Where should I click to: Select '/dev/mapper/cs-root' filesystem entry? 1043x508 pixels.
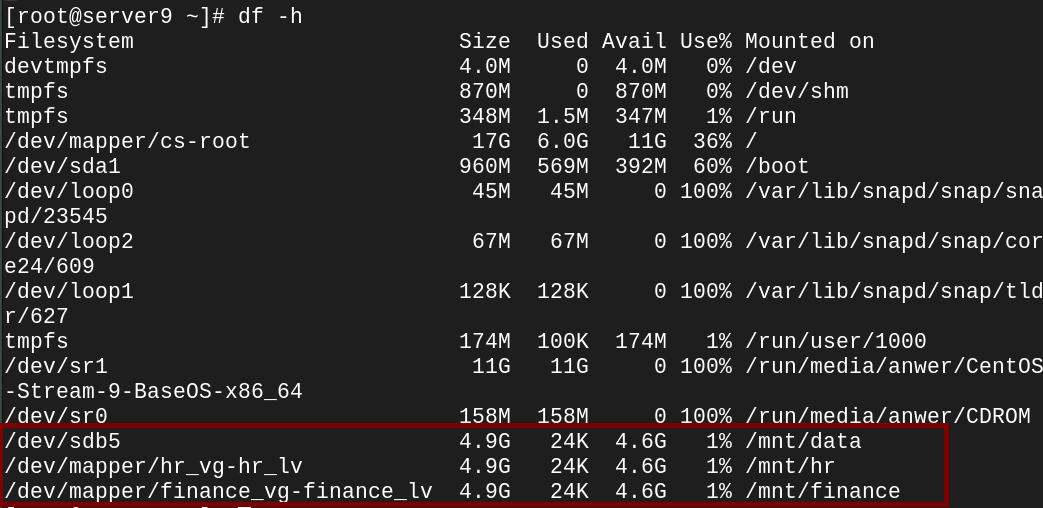tap(127, 141)
